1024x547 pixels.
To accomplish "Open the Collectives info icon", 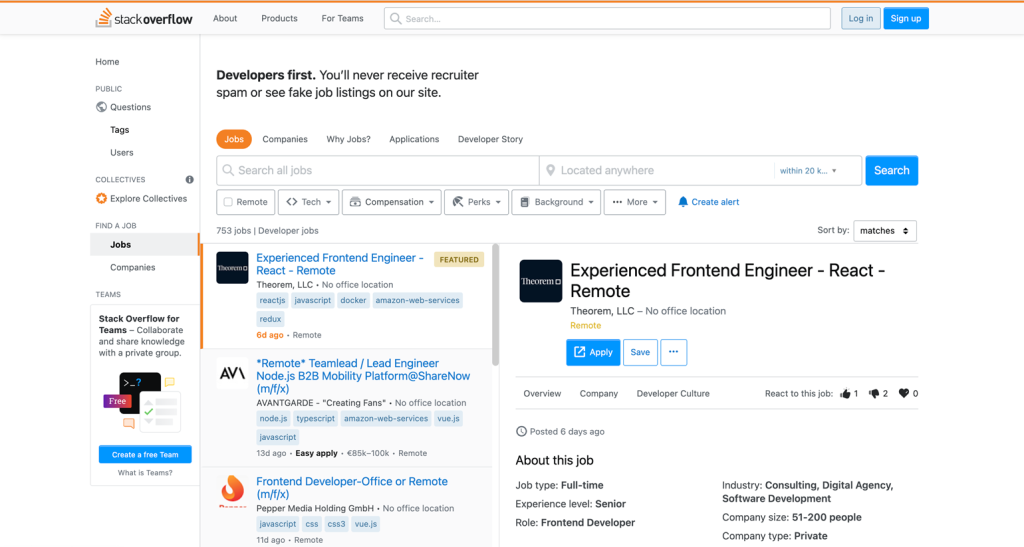I will pyautogui.click(x=189, y=180).
